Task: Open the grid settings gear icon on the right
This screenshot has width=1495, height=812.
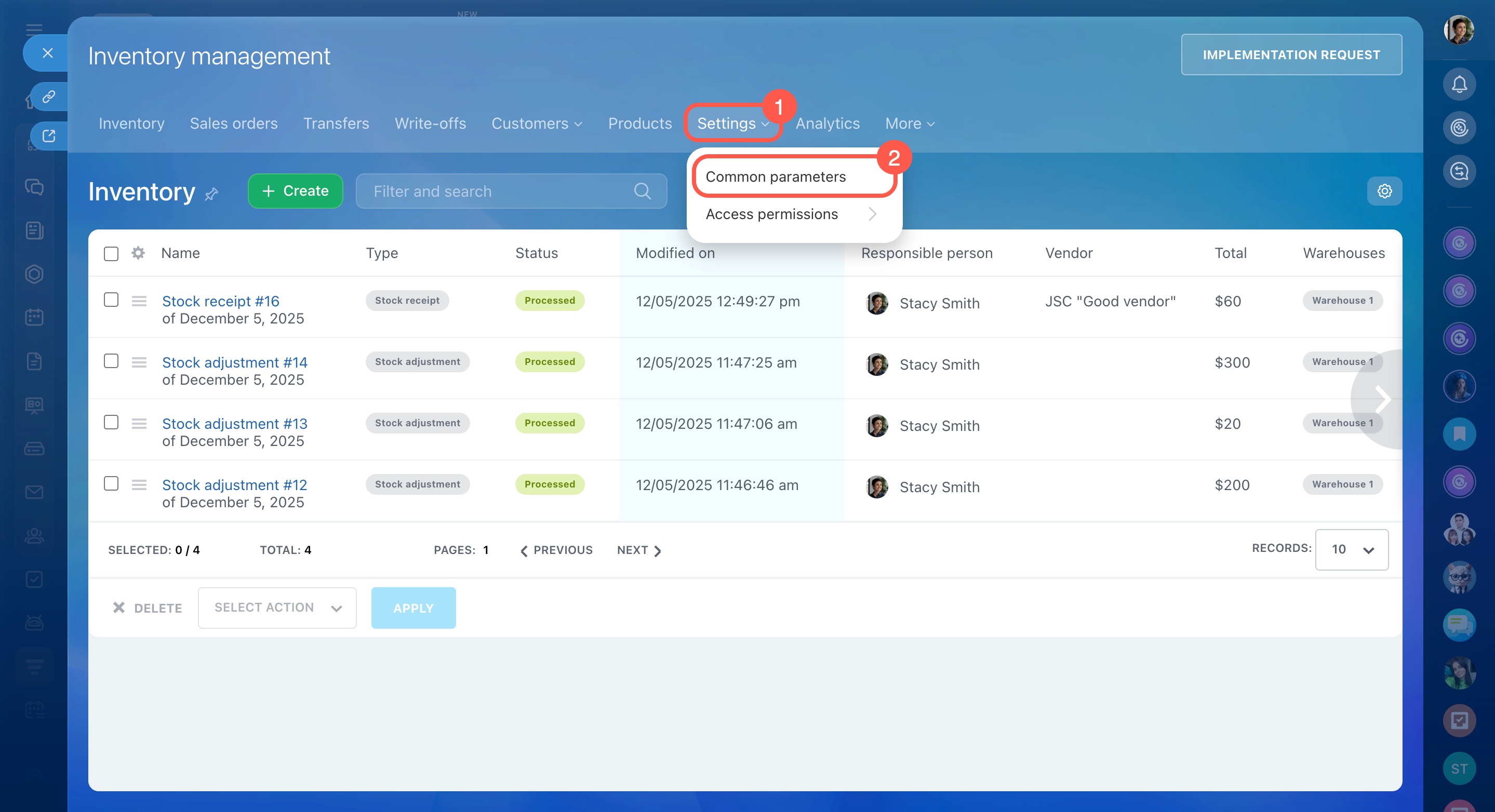Action: point(1384,192)
